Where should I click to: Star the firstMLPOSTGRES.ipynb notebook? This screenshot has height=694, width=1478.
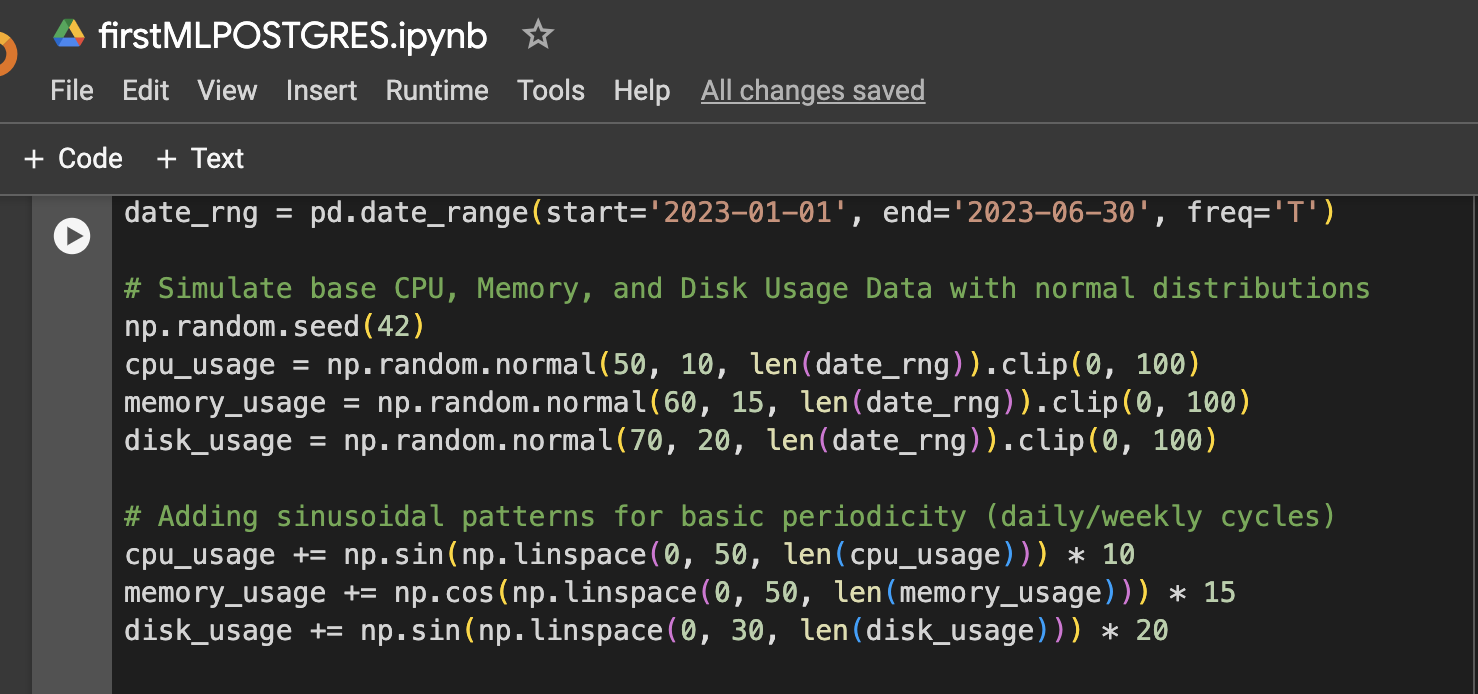point(538,36)
